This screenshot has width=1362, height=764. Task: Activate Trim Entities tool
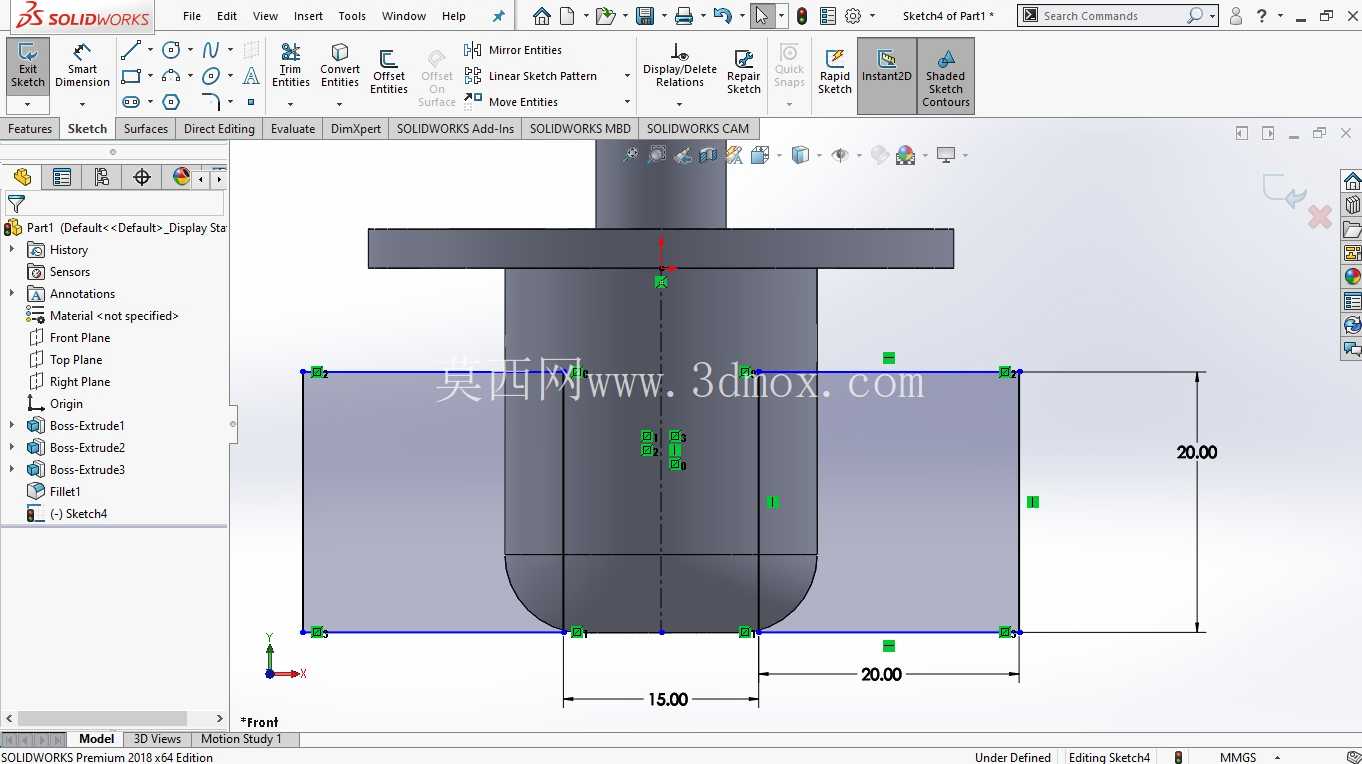click(x=290, y=65)
